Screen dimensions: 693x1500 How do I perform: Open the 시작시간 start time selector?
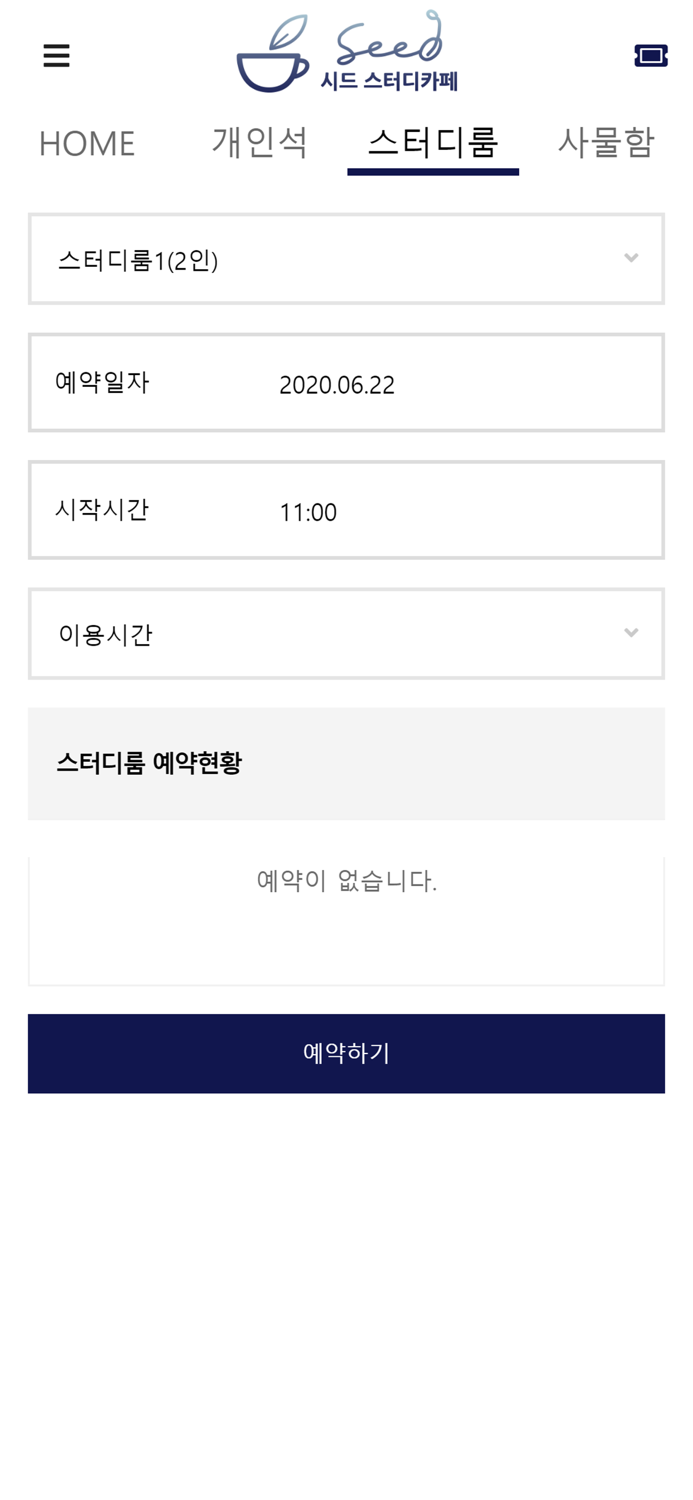[346, 510]
